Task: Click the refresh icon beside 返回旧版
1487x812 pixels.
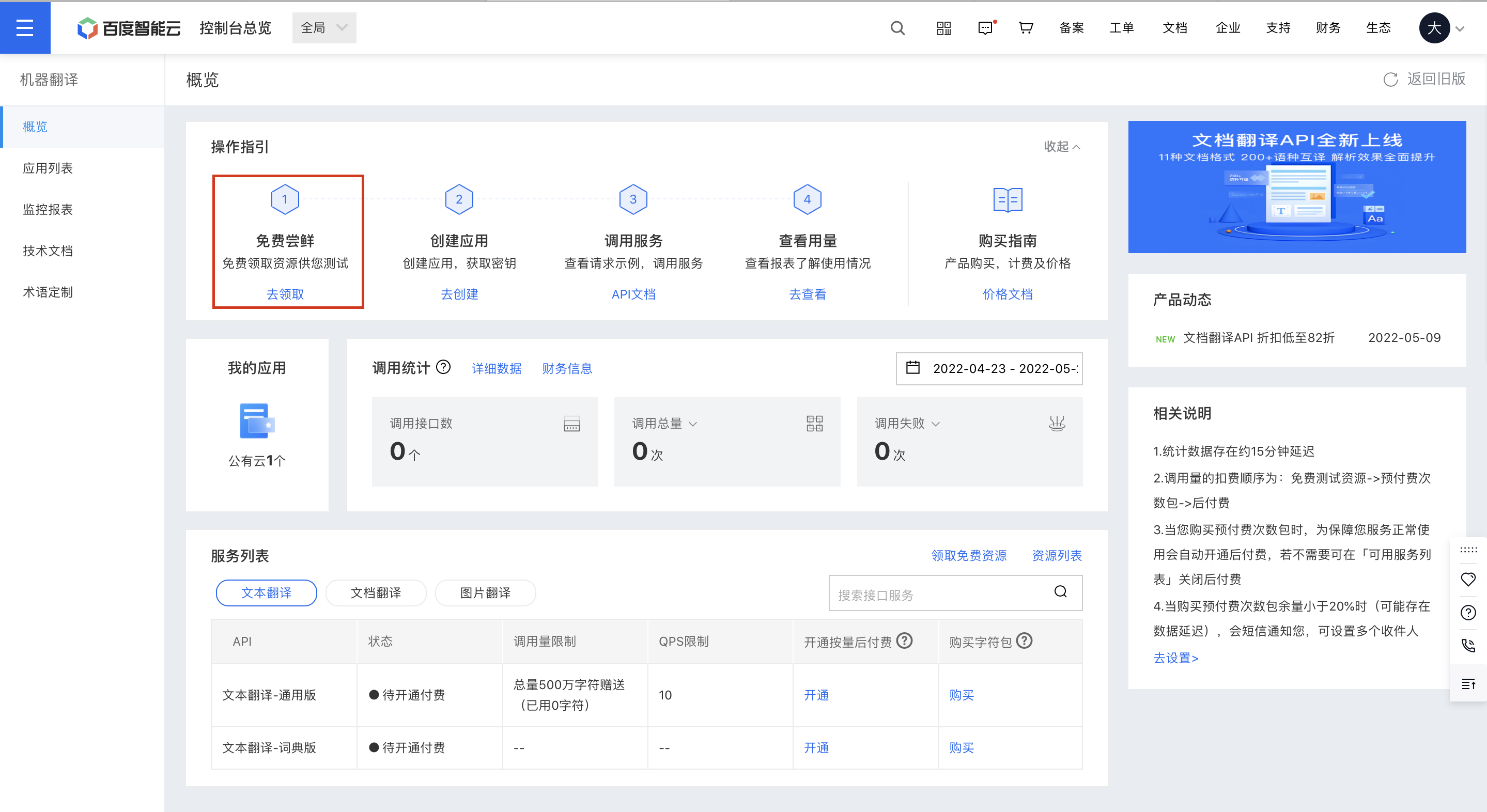Action: [x=1390, y=79]
